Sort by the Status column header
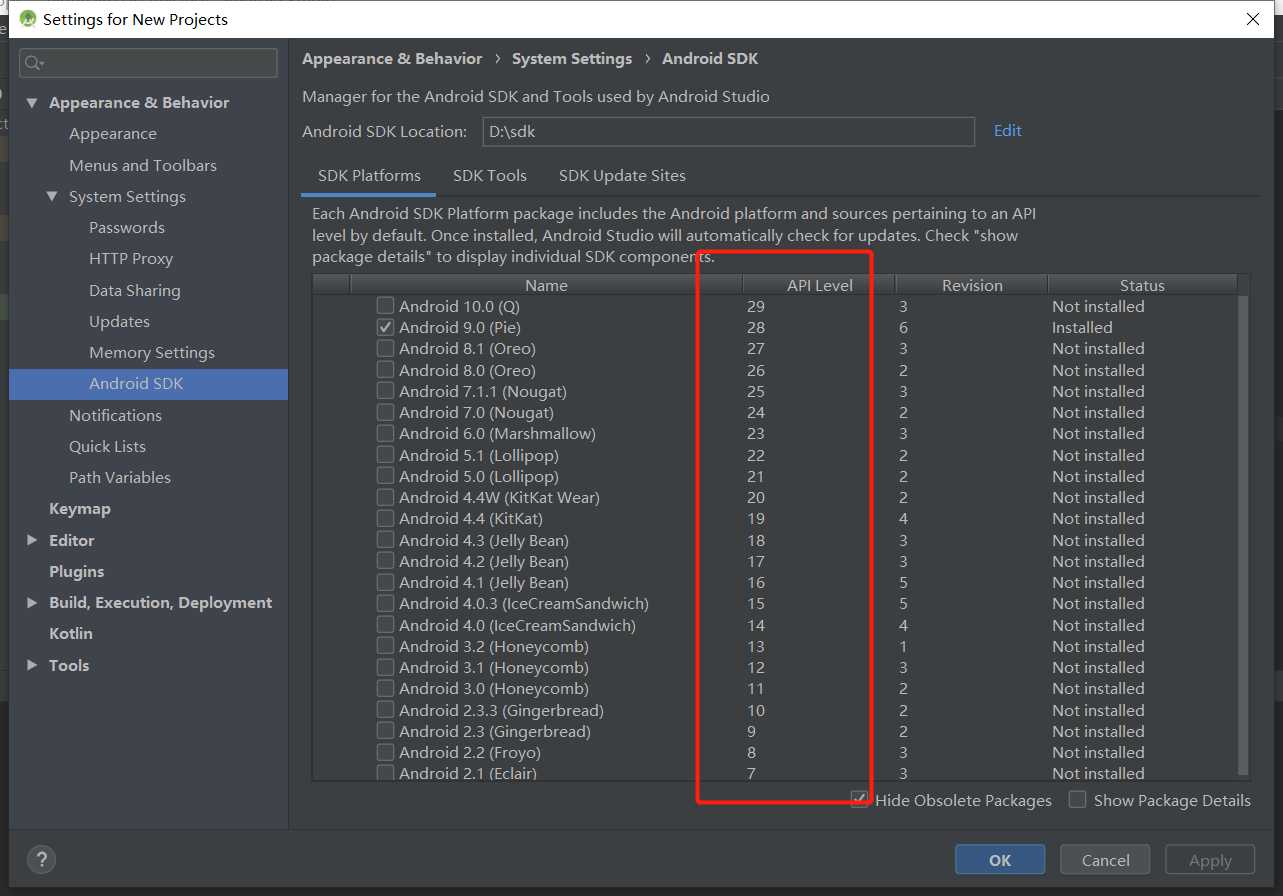 (1142, 285)
